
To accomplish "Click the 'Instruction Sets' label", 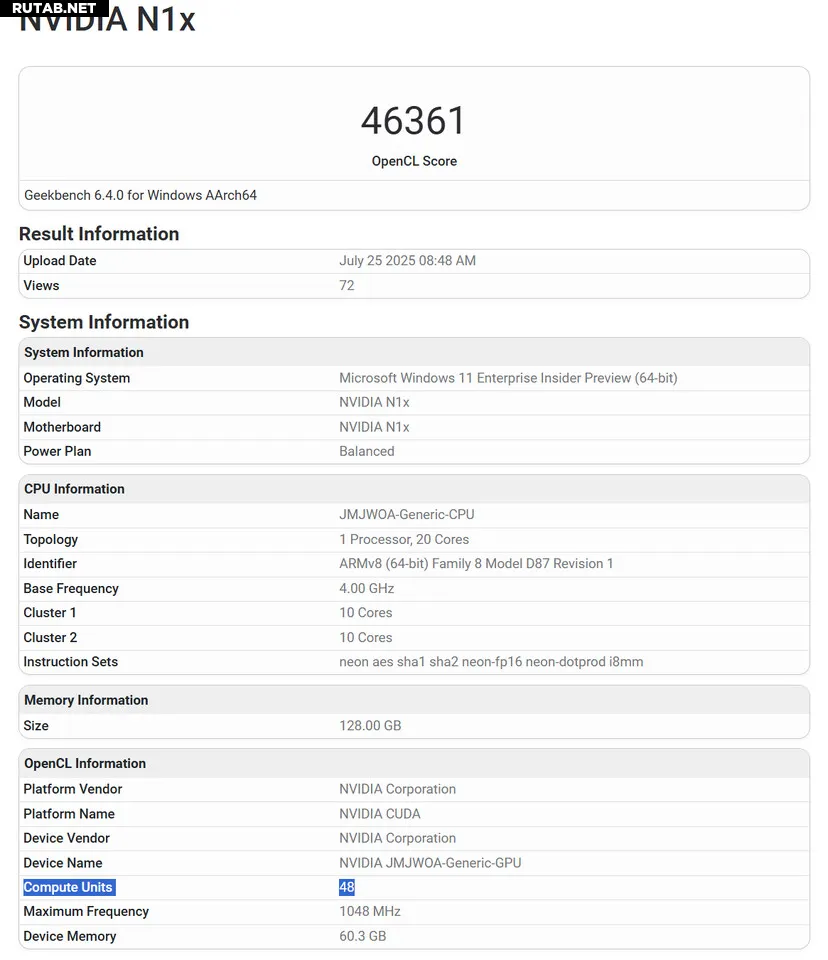I will pos(70,662).
